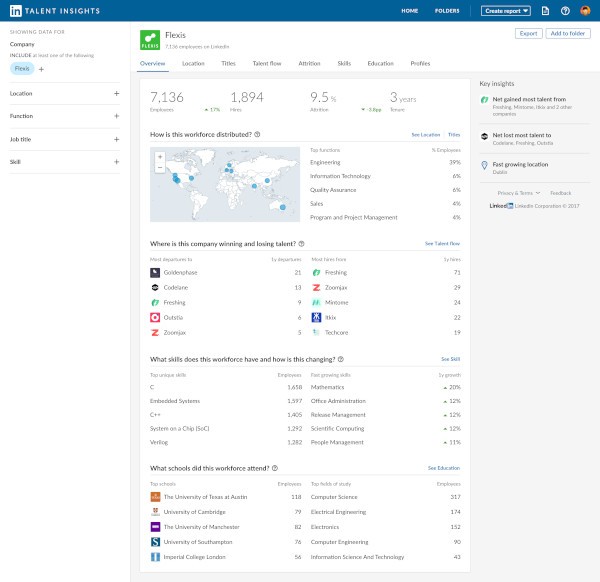Open the help question mark icon

coord(565,11)
